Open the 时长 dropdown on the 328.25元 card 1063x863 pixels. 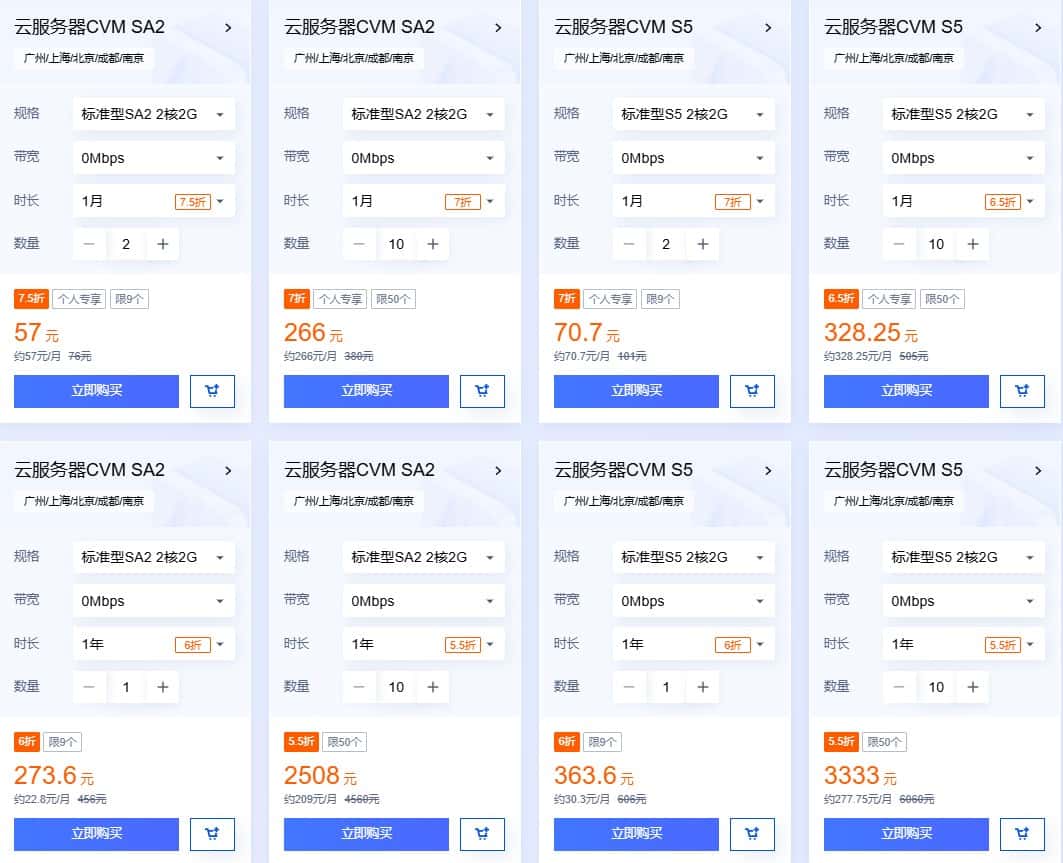pyautogui.click(x=963, y=201)
